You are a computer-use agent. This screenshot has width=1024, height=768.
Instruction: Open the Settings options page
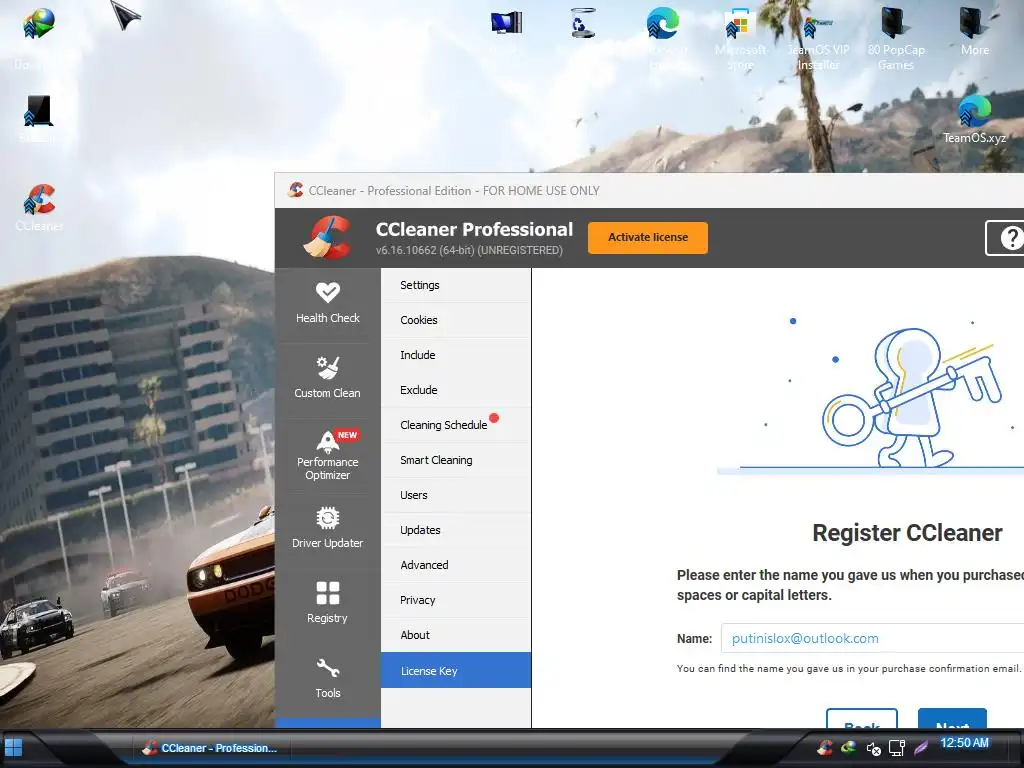456,285
